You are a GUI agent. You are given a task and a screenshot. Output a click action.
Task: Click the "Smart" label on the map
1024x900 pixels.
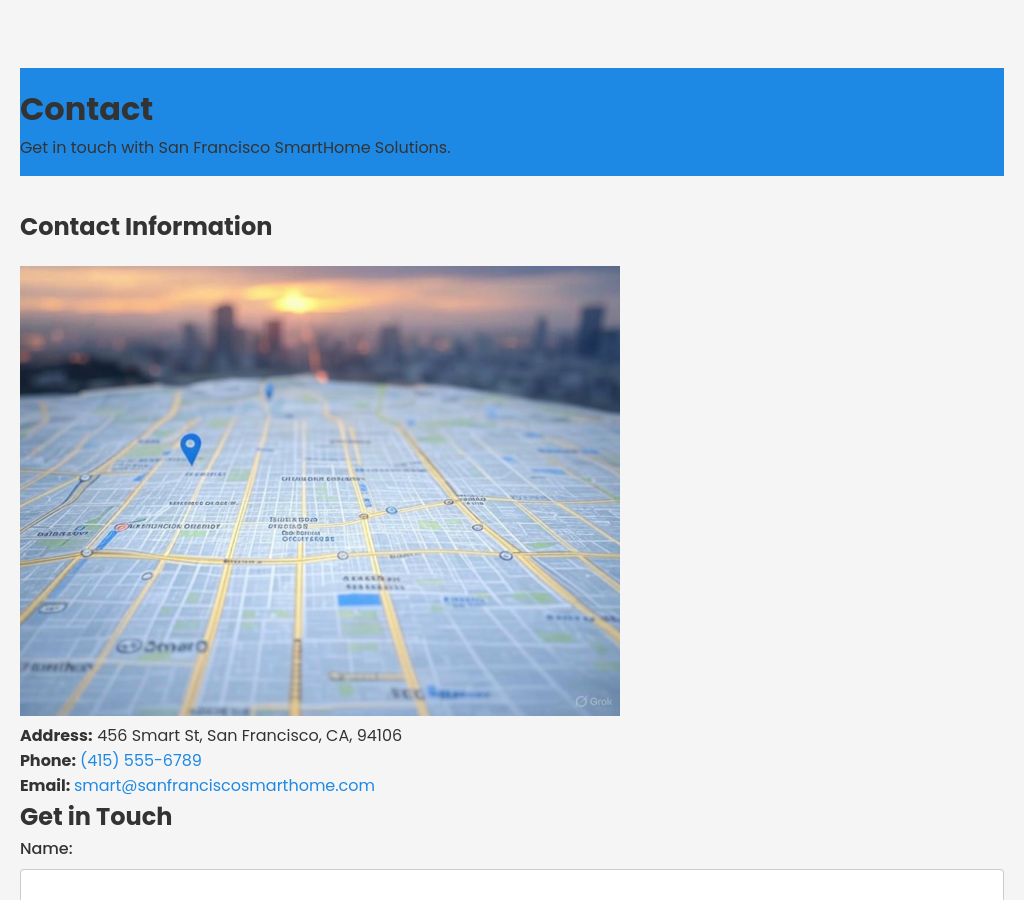click(162, 646)
